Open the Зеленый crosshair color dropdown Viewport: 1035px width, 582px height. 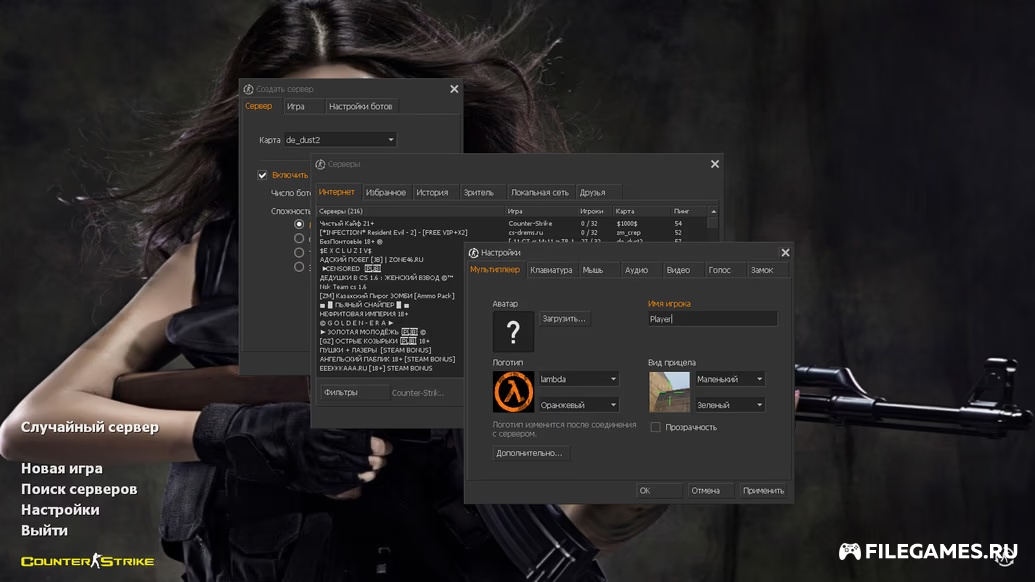pyautogui.click(x=729, y=405)
